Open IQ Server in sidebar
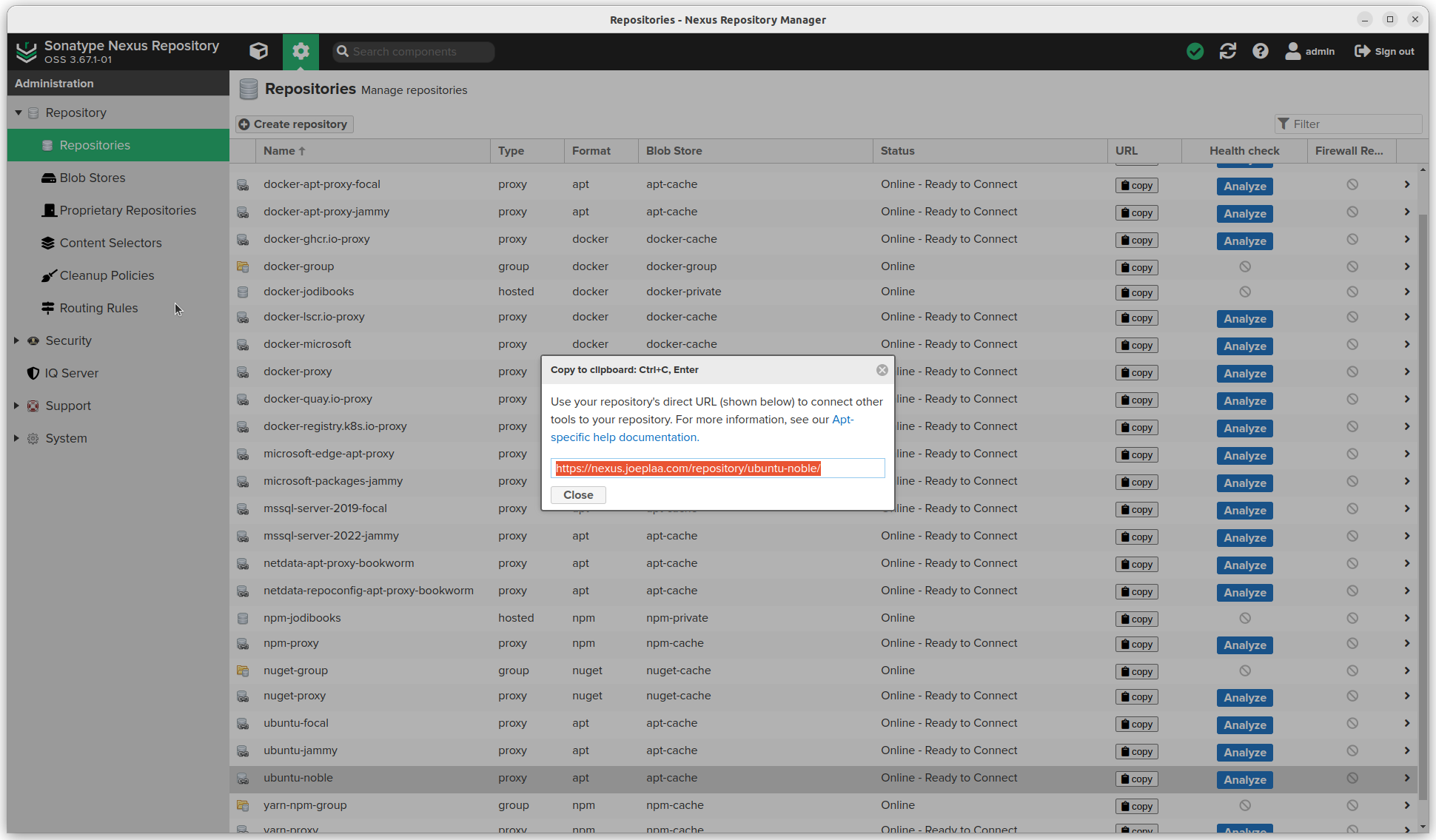 pos(118,373)
